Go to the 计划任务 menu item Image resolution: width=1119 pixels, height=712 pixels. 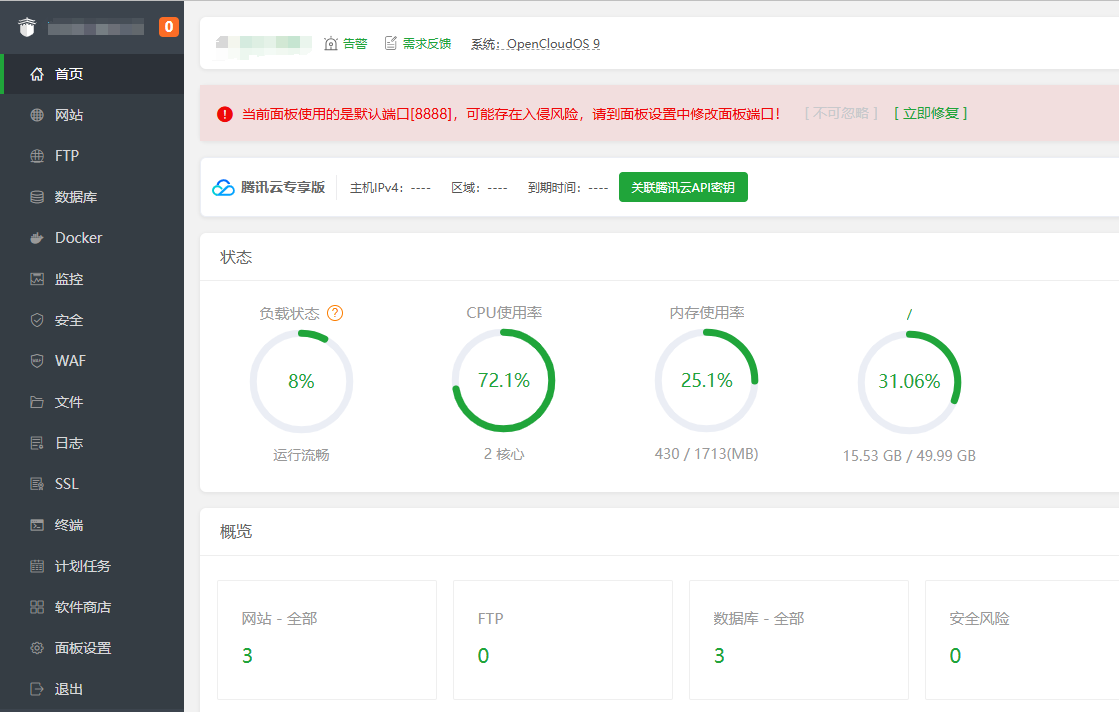click(82, 566)
